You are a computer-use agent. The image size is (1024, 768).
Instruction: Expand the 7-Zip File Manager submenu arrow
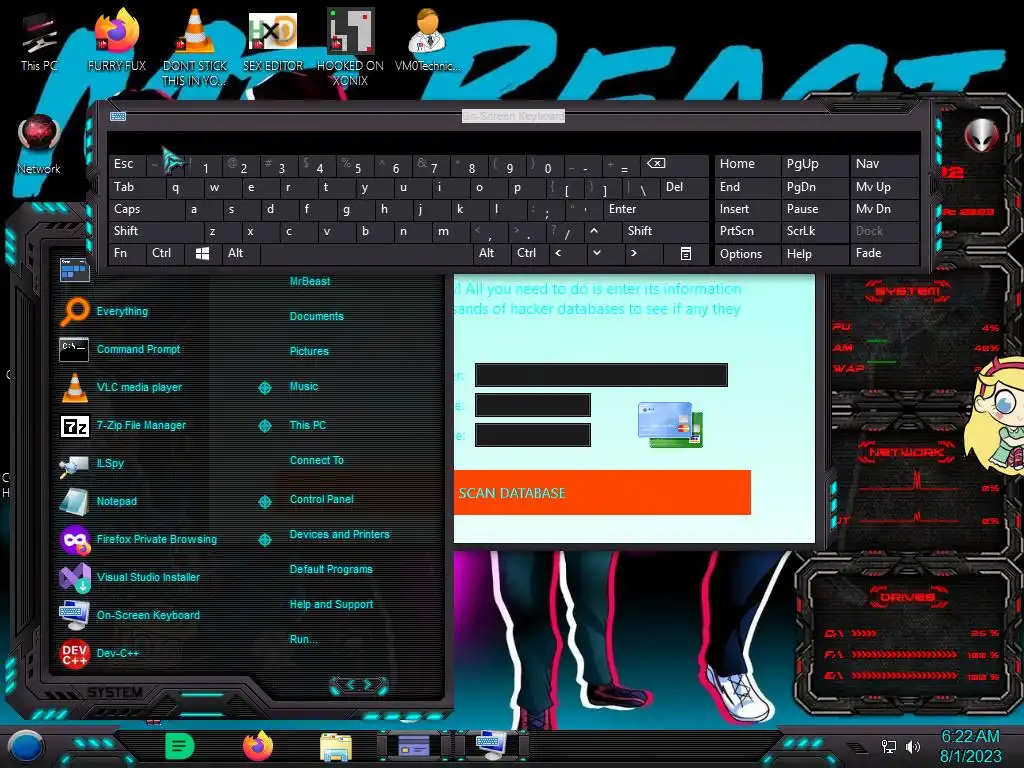(264, 426)
